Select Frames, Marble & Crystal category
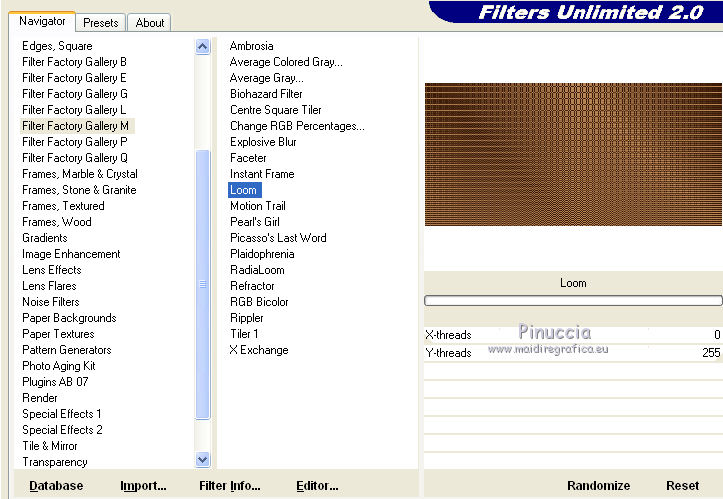The width and height of the screenshot is (723, 499). (x=80, y=174)
